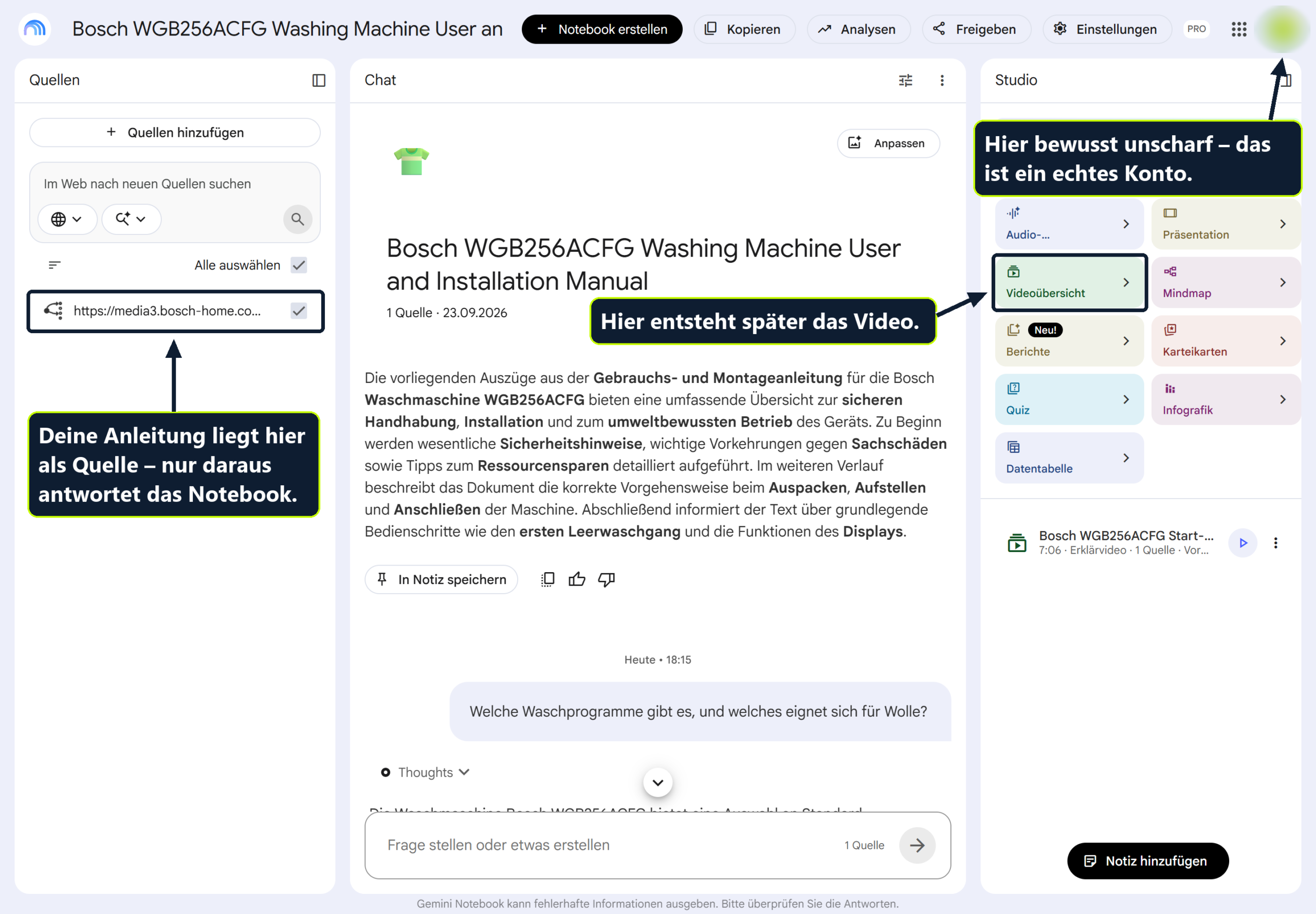This screenshot has height=914, width=1316.
Task: Click the '1 Quelle' label in chat input
Action: (864, 845)
